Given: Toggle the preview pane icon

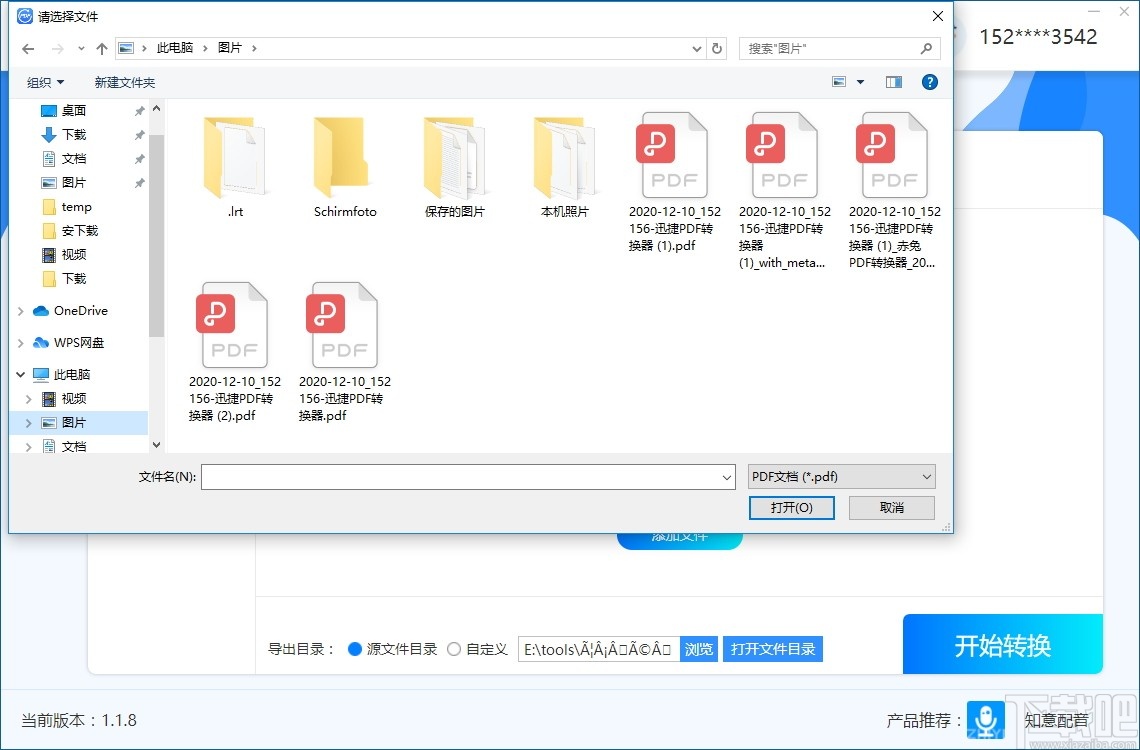Looking at the screenshot, I should tap(893, 82).
